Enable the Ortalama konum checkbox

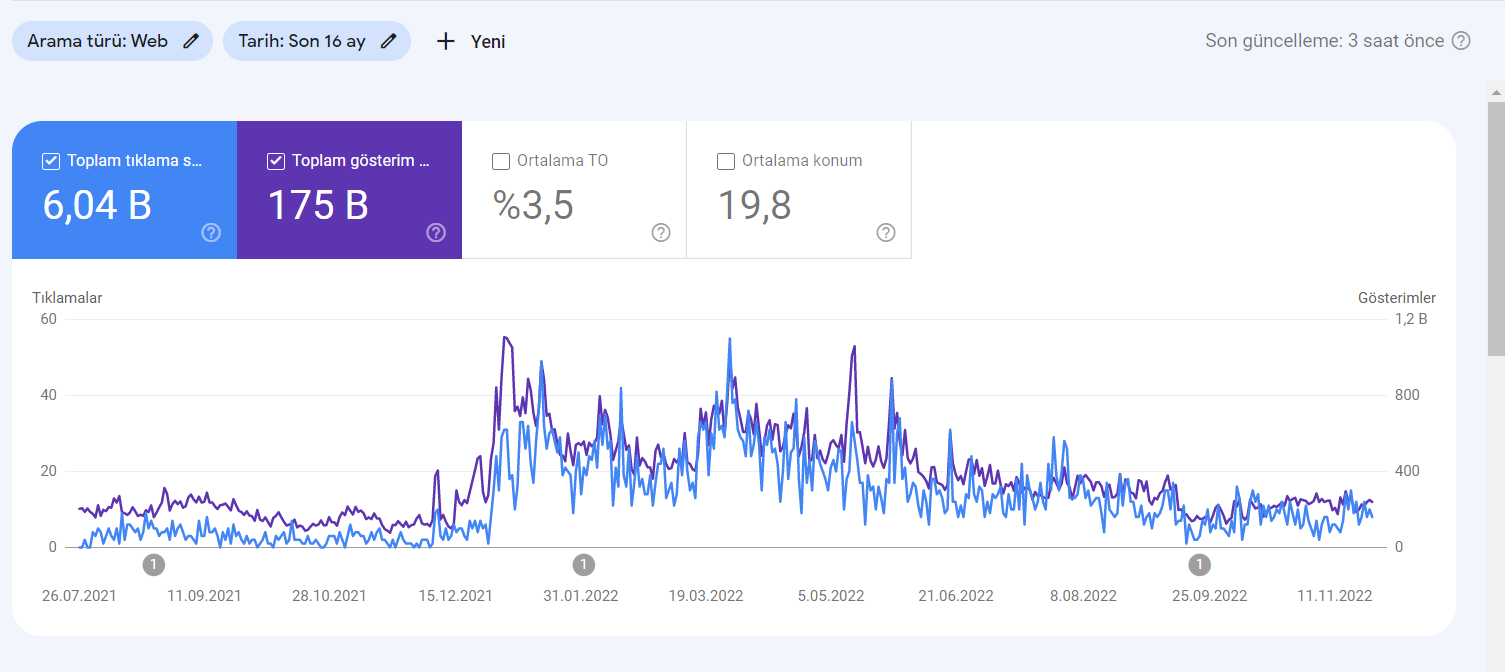coord(726,161)
